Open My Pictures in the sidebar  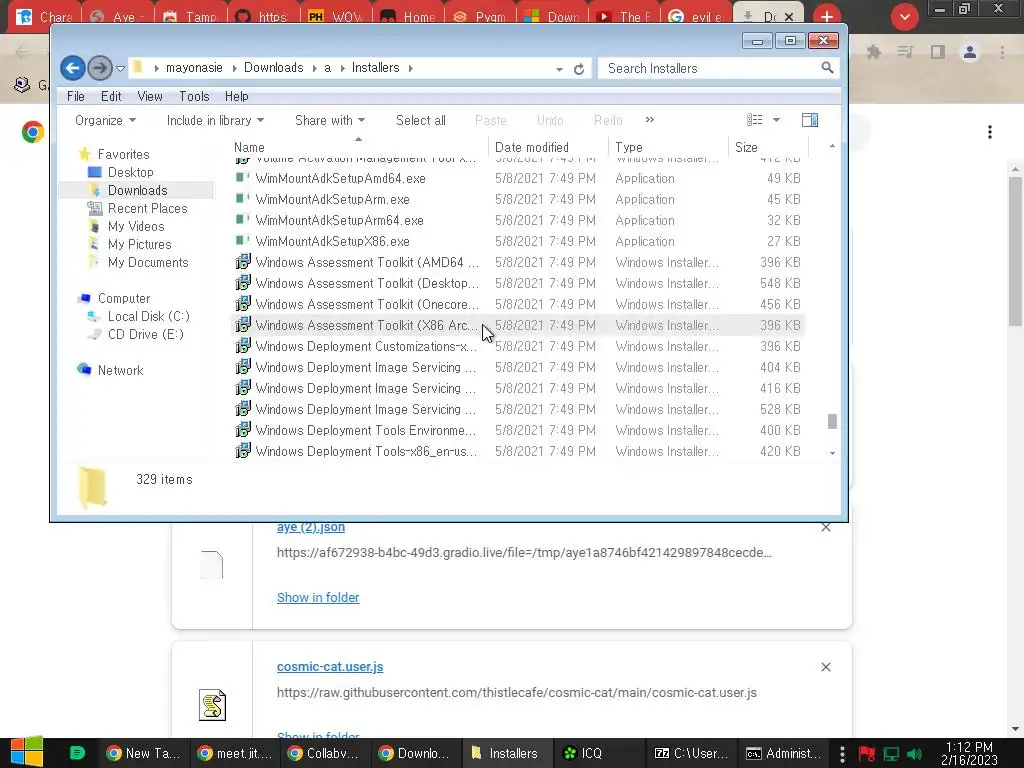pos(139,244)
